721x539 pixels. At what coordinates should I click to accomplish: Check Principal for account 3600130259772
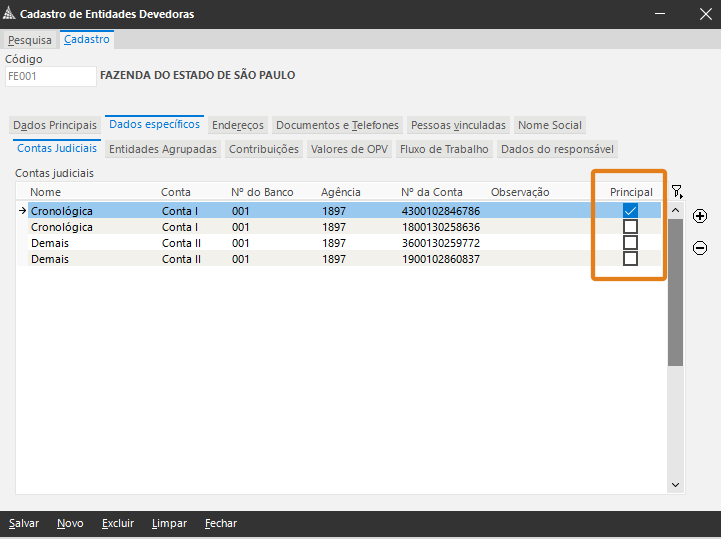630,243
